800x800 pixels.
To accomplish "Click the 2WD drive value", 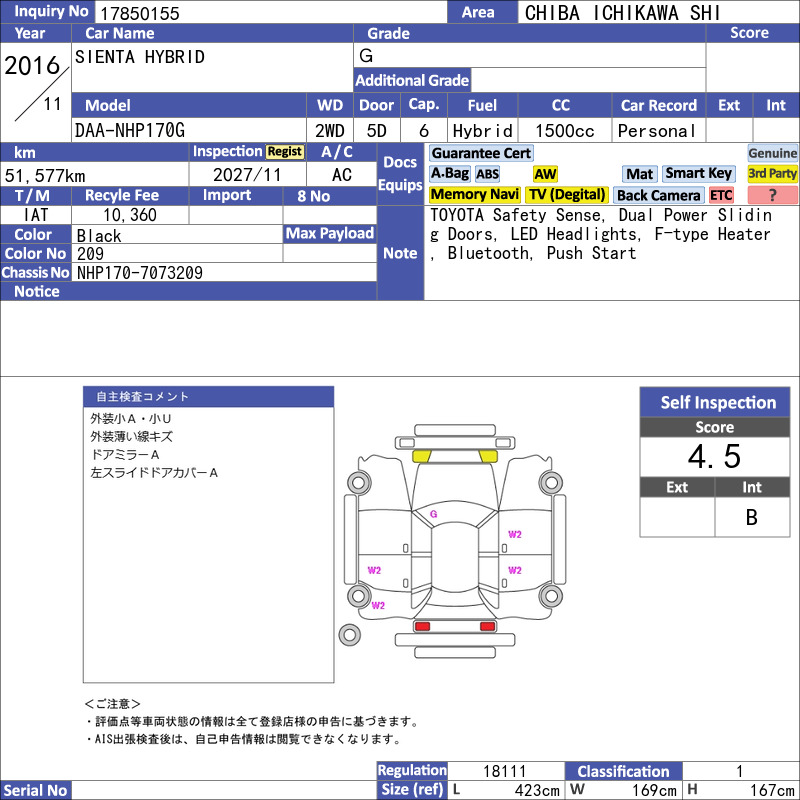I will (330, 131).
